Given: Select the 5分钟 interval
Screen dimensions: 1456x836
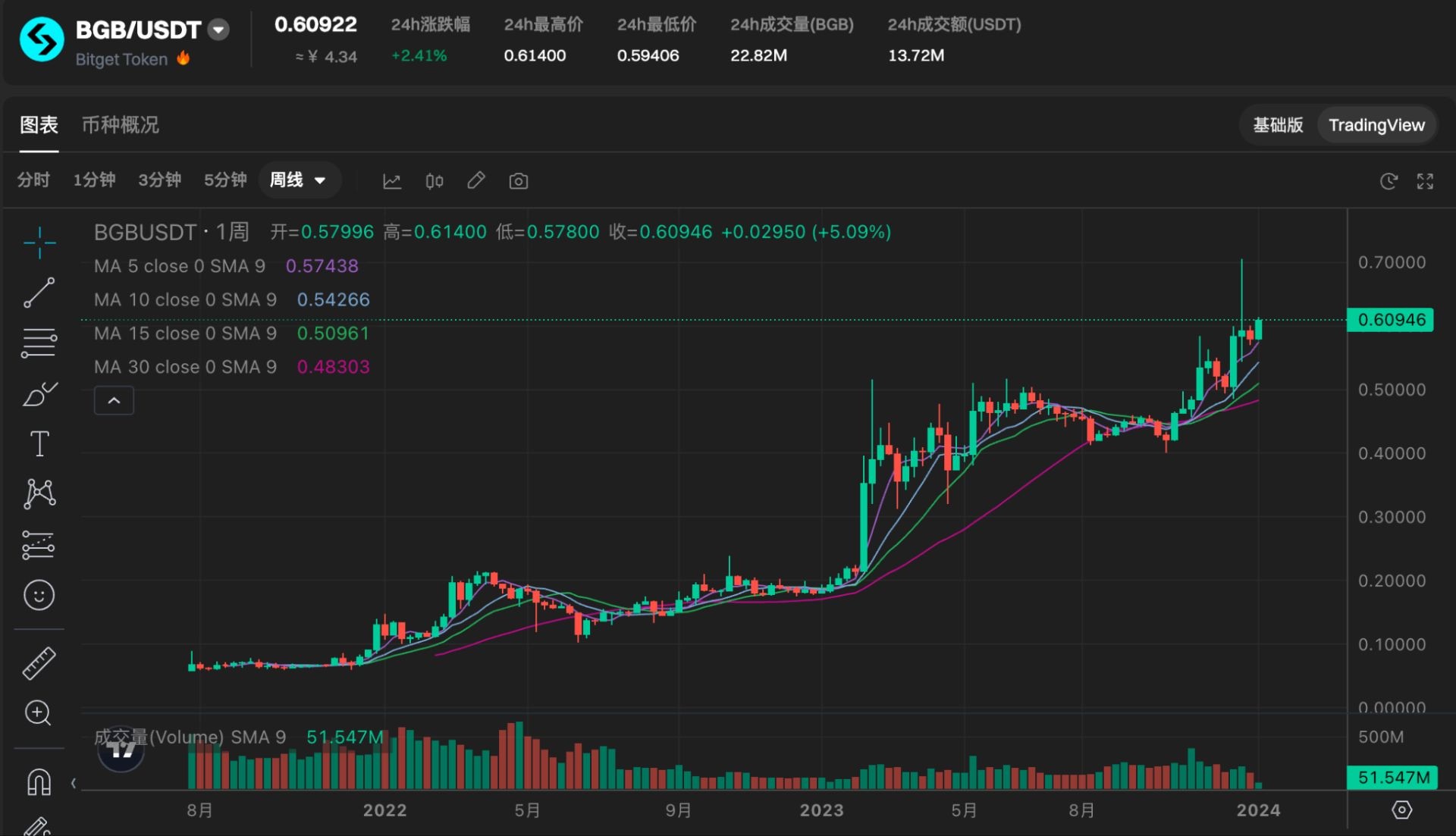Looking at the screenshot, I should (225, 180).
